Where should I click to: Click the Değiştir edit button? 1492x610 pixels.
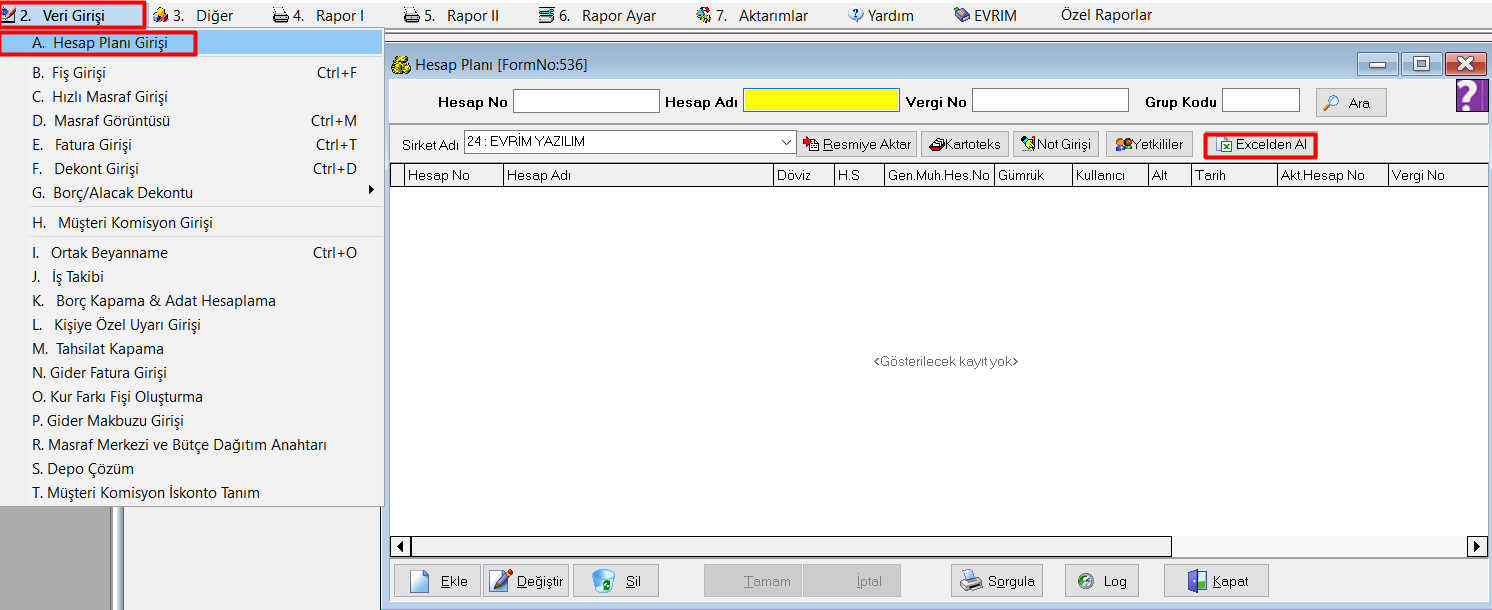(x=526, y=581)
